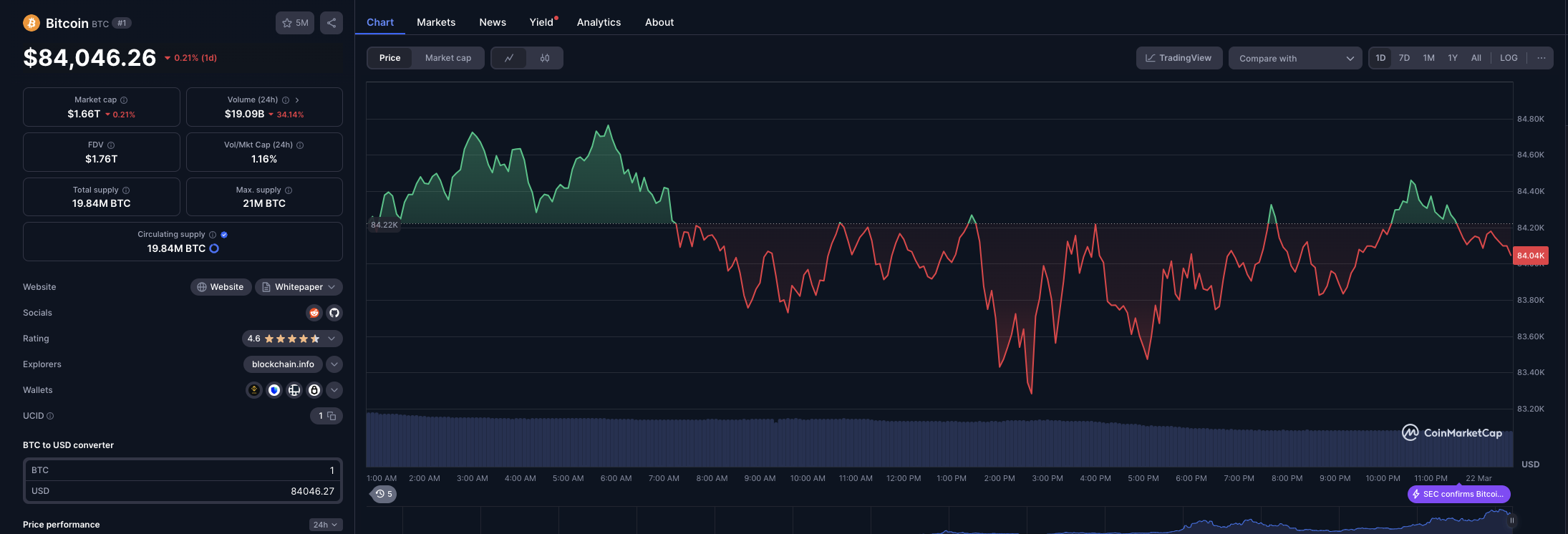Viewport: 1568px width, 534px height.
Task: Open Reddit social icon
Action: (x=314, y=313)
